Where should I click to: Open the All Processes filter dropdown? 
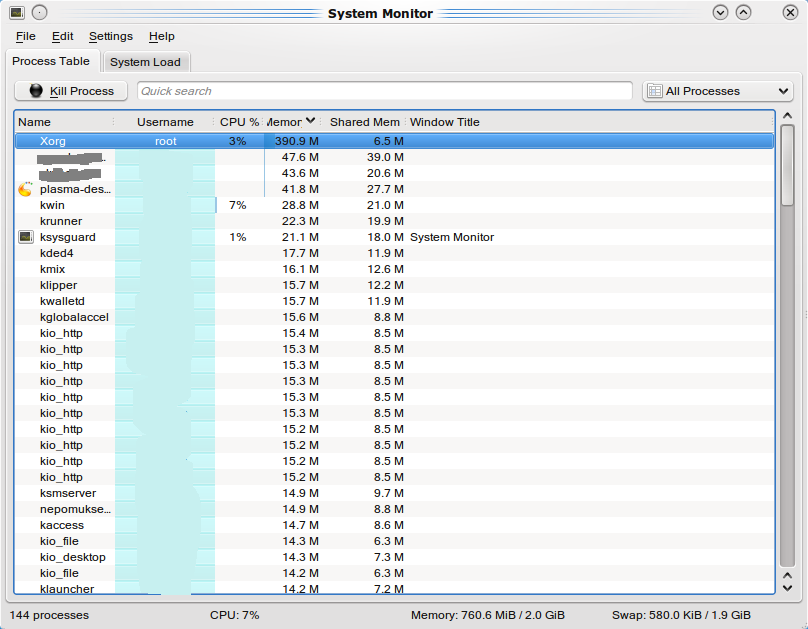717,91
